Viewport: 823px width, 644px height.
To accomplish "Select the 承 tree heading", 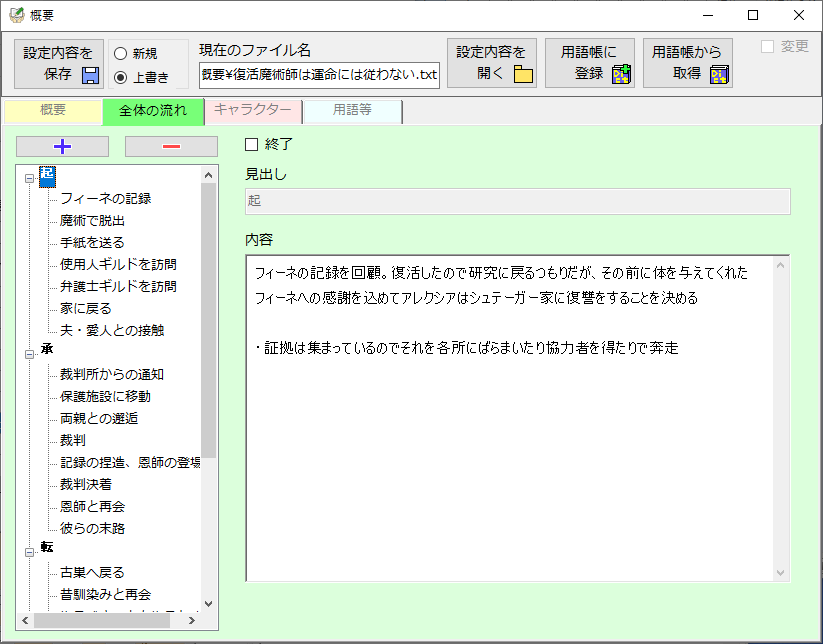I will coord(47,349).
